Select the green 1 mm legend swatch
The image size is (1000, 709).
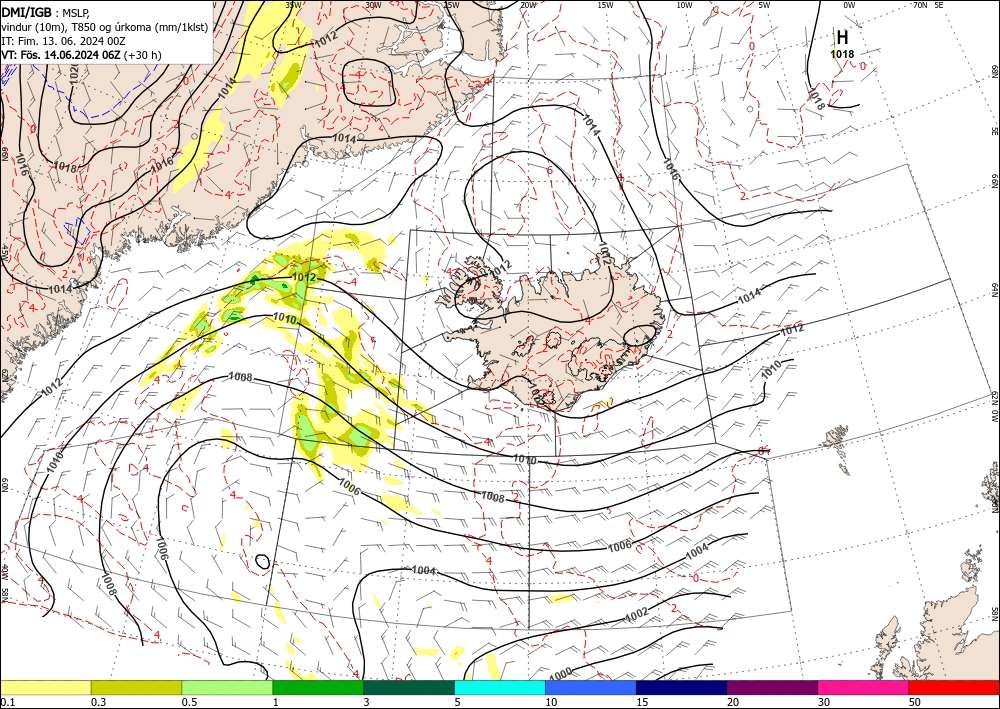pos(318,687)
